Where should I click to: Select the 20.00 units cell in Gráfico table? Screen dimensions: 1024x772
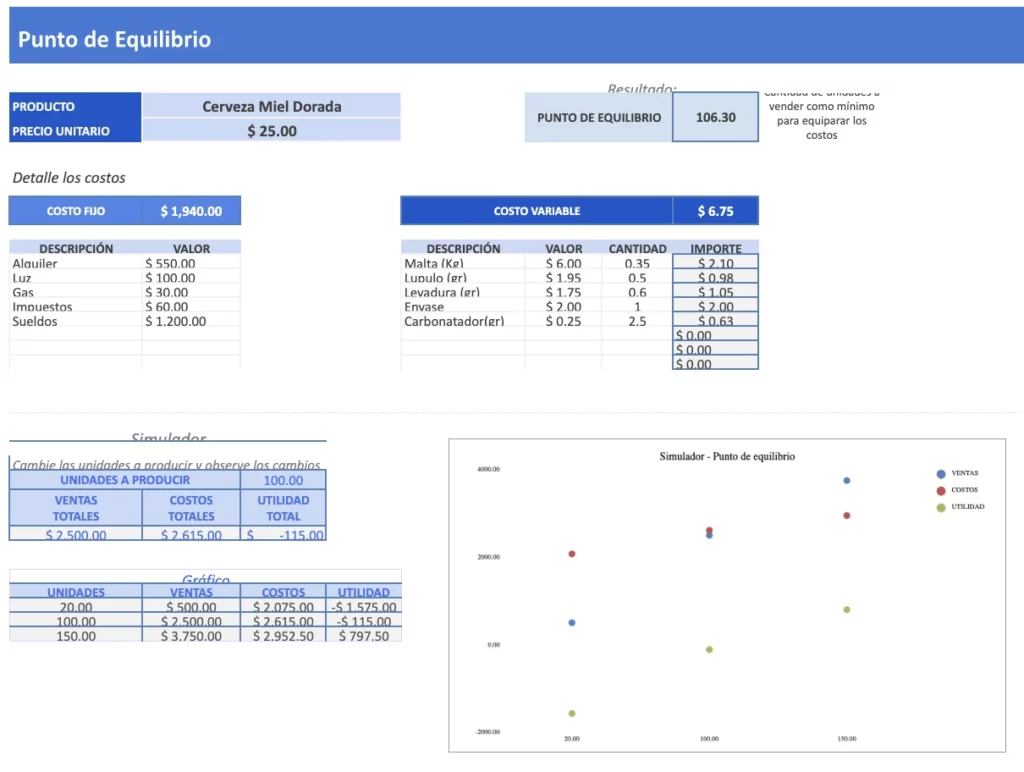[x=76, y=607]
